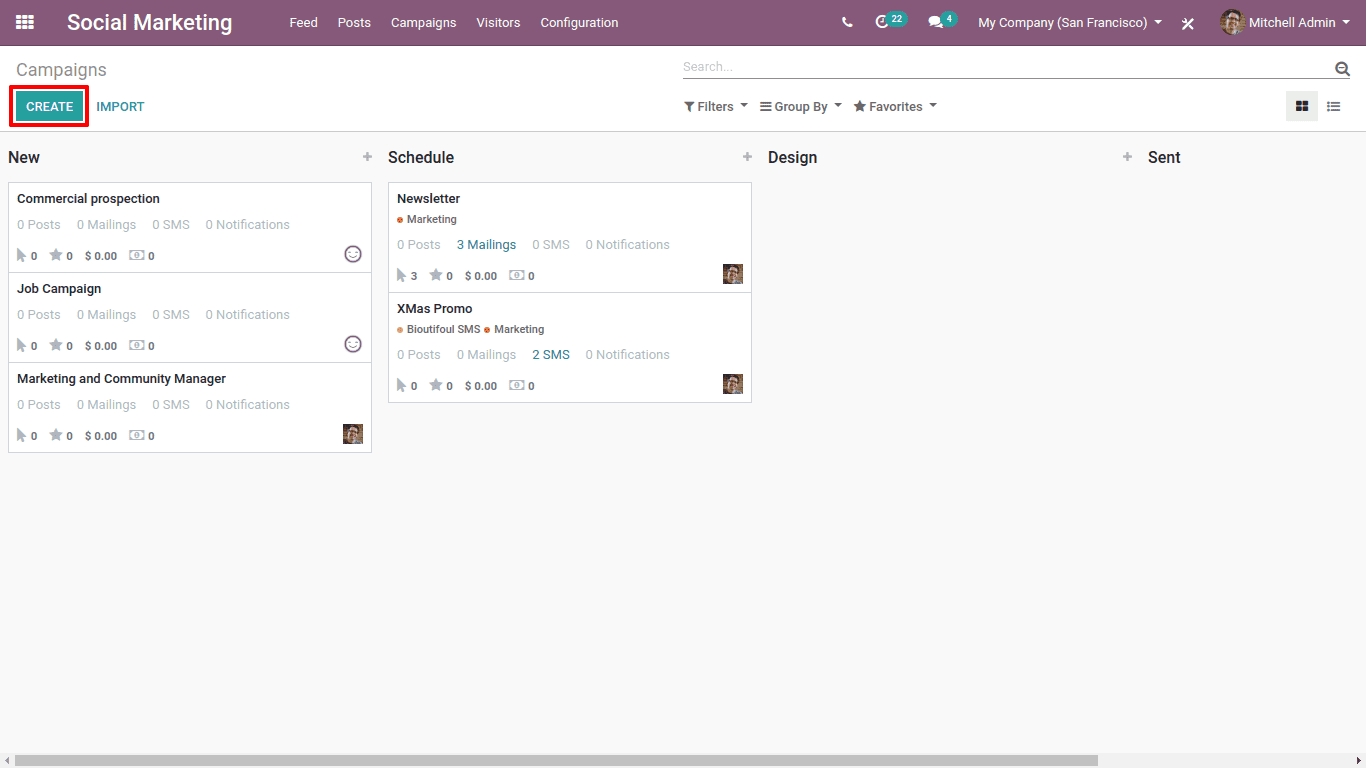Click the cursor icon on Job Campaign card

coord(22,345)
